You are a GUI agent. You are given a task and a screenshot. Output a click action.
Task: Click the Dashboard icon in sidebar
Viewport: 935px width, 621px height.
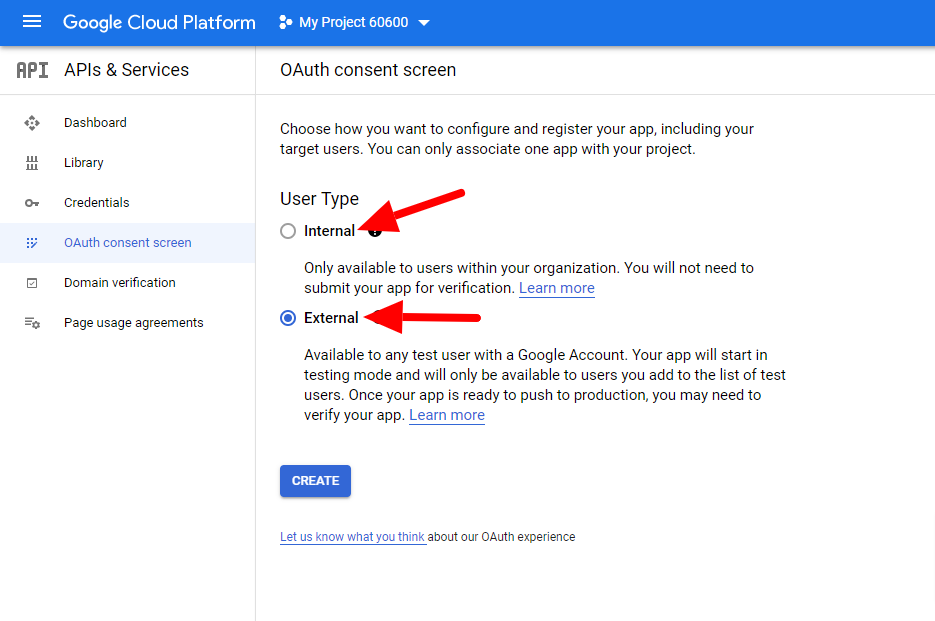click(32, 123)
